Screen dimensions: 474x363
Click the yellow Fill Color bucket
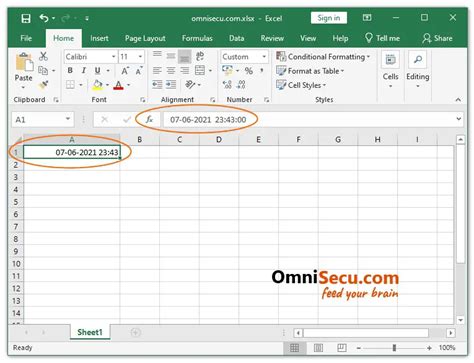click(x=97, y=85)
